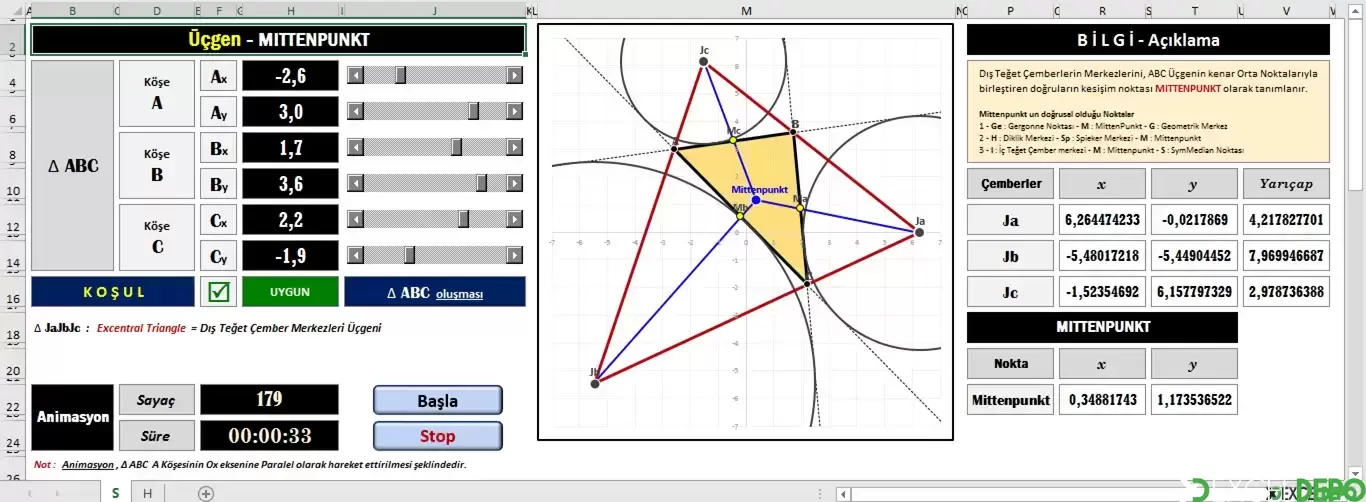Click the left arrow of the Cy slider
Image resolution: width=1366 pixels, height=502 pixels.
pyautogui.click(x=354, y=255)
